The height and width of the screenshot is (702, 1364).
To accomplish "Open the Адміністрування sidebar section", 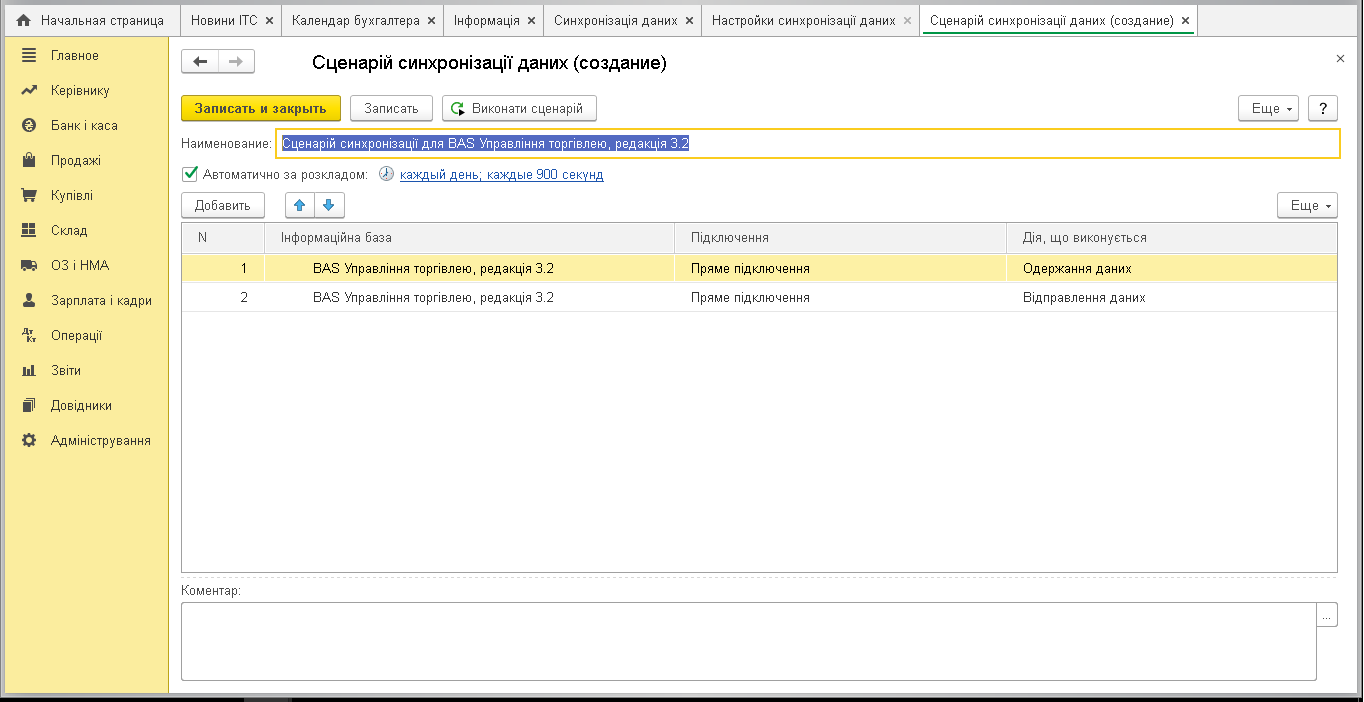I will coord(100,440).
